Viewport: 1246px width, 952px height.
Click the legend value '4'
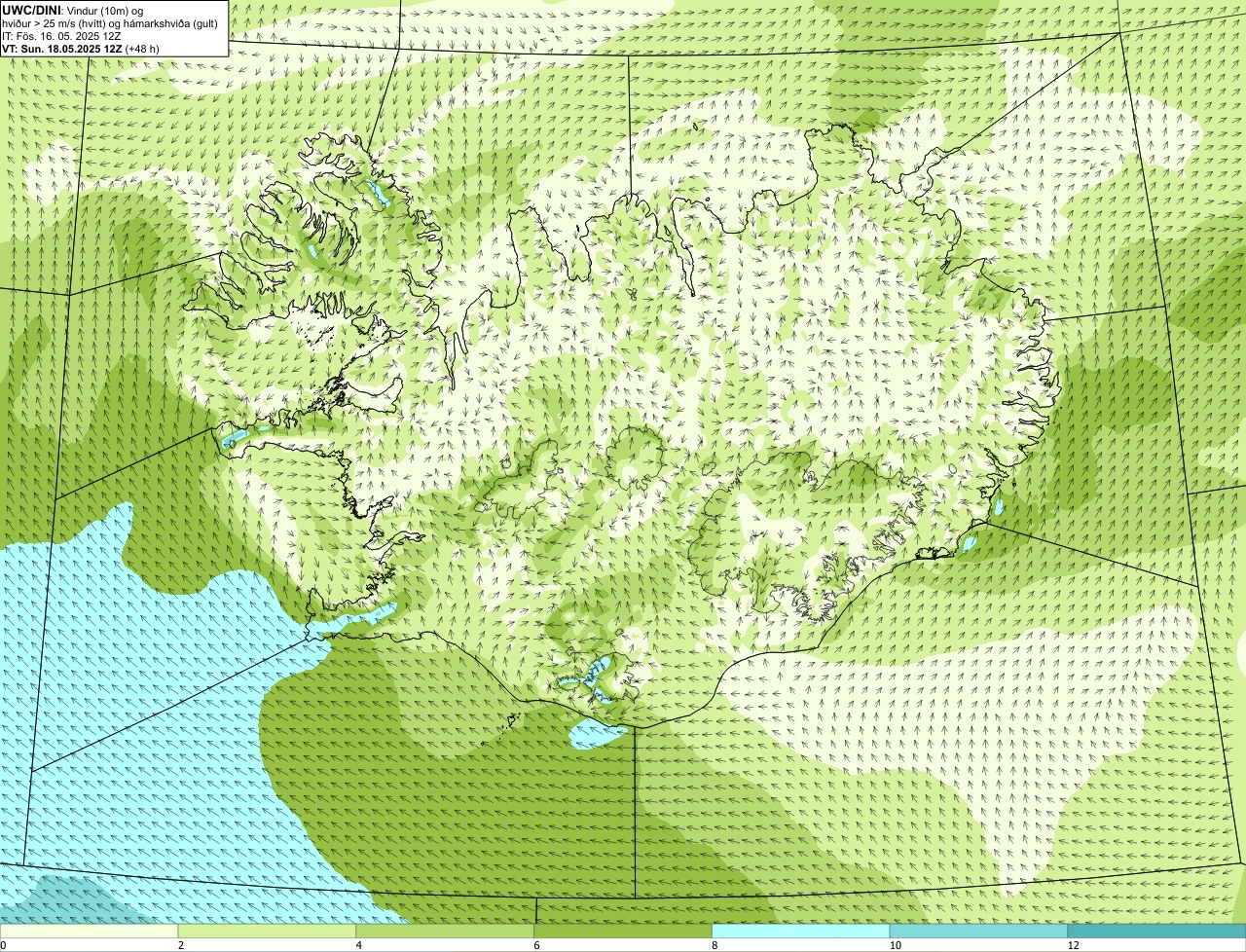click(359, 945)
